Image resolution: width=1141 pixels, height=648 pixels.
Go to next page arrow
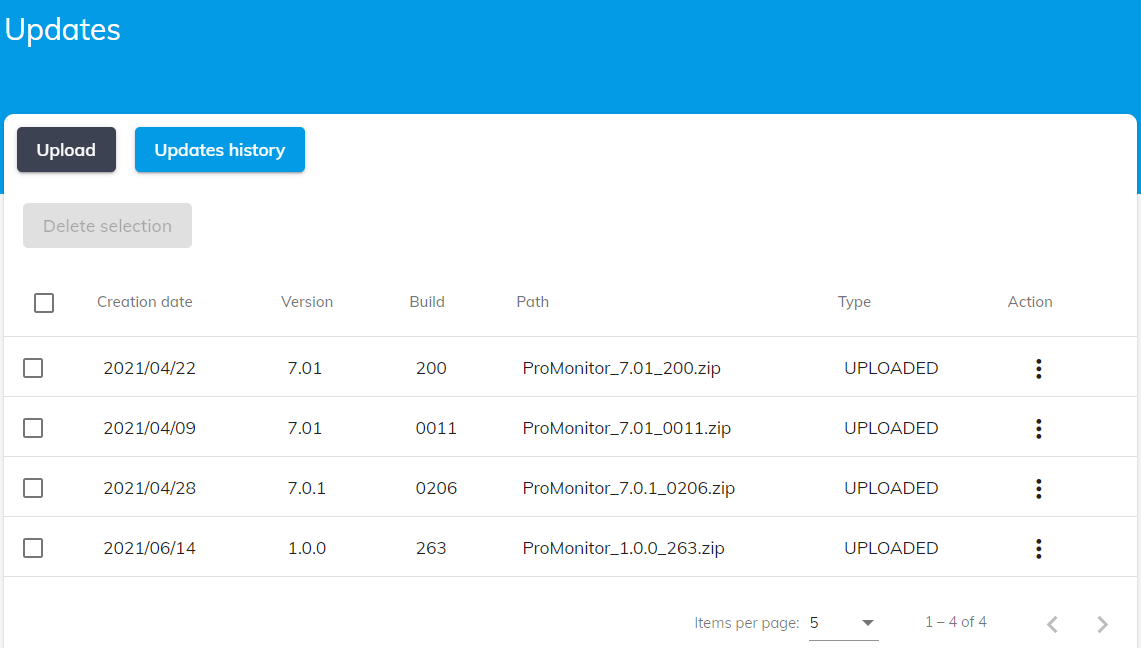pos(1102,624)
